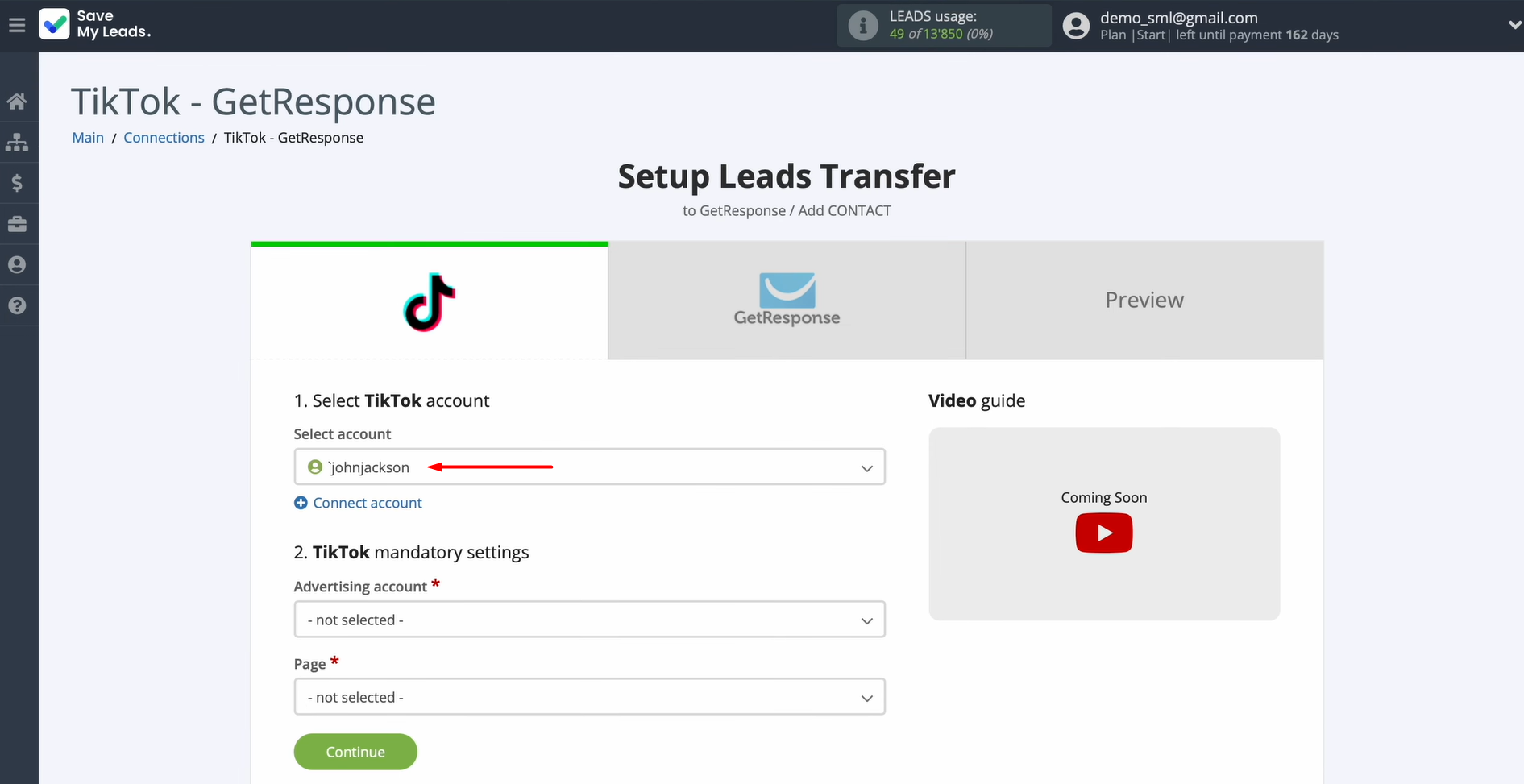
Task: Expand the account chevron at top right
Action: (1514, 24)
